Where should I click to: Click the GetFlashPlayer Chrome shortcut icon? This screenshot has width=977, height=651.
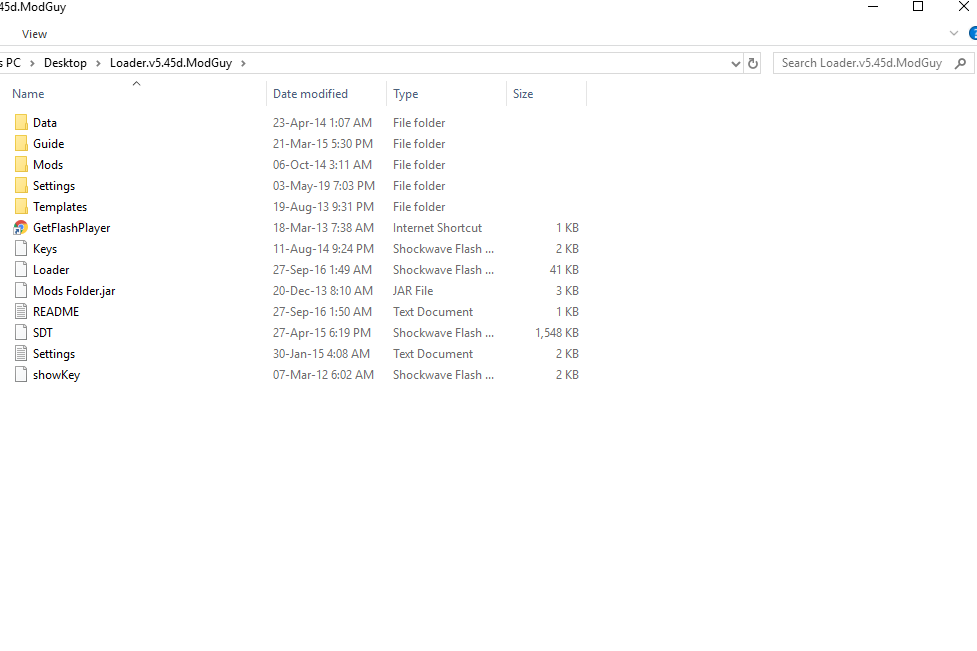(20, 228)
